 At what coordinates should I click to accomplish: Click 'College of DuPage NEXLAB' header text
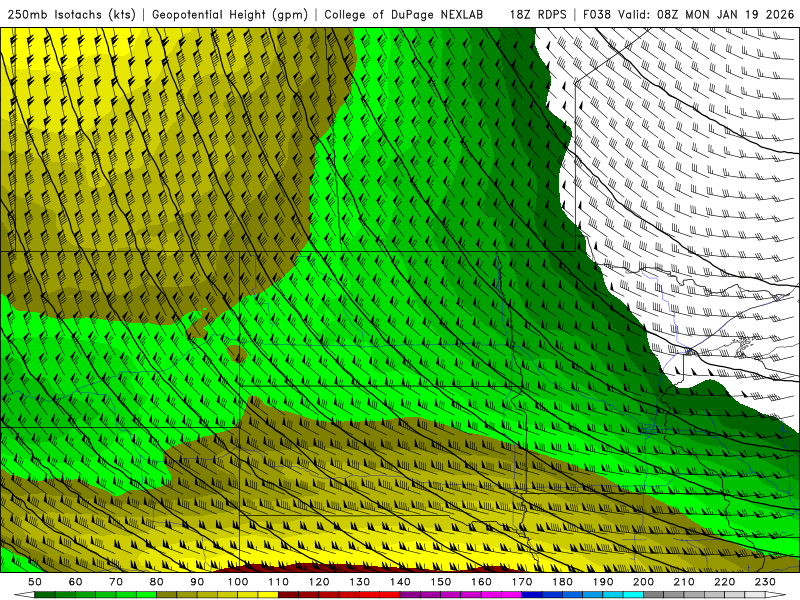pyautogui.click(x=404, y=14)
